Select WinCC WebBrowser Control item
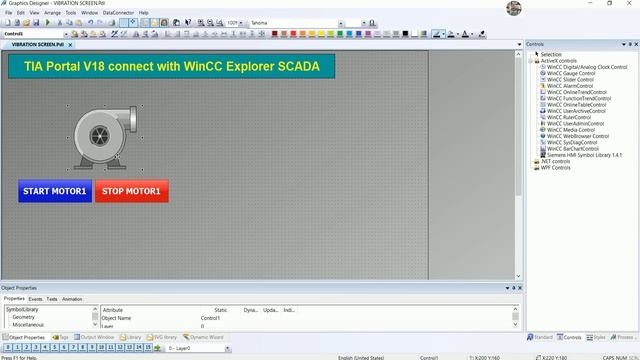Viewport: 640px width, 360px height. click(x=578, y=136)
